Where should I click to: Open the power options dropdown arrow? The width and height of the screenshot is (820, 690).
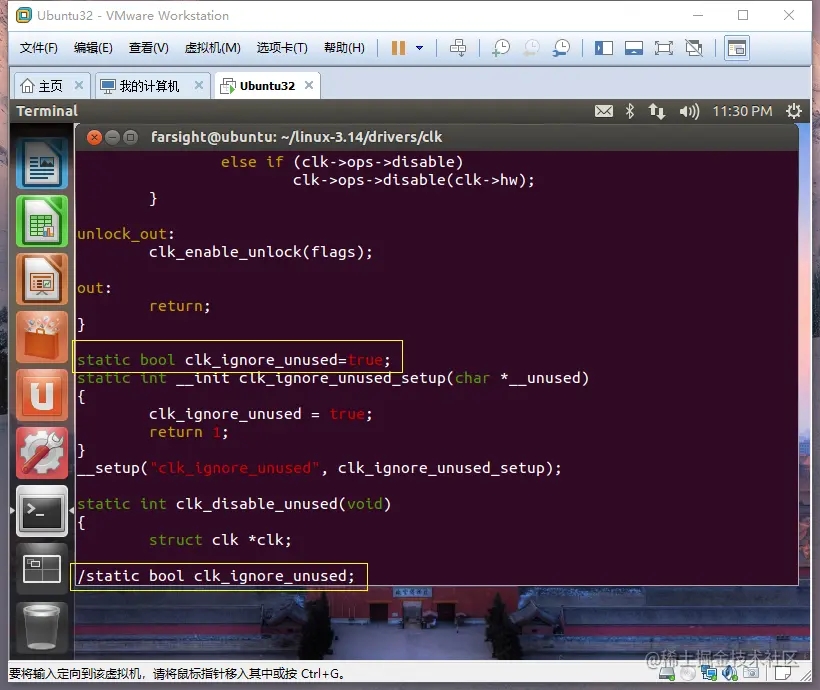pos(419,48)
